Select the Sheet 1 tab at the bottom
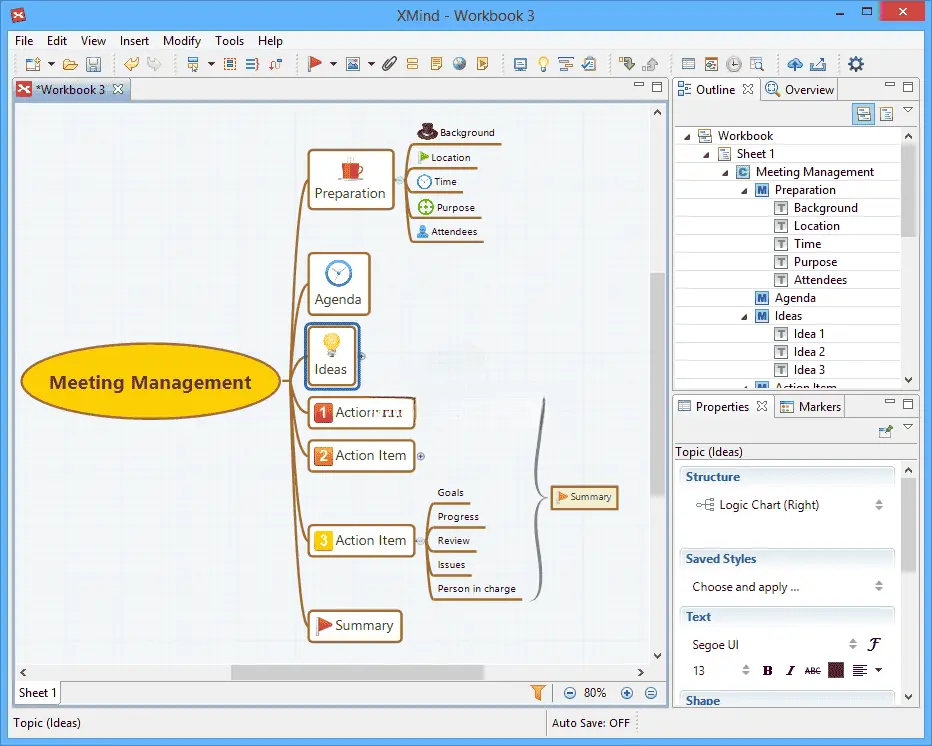The height and width of the screenshot is (746, 932). [x=37, y=693]
